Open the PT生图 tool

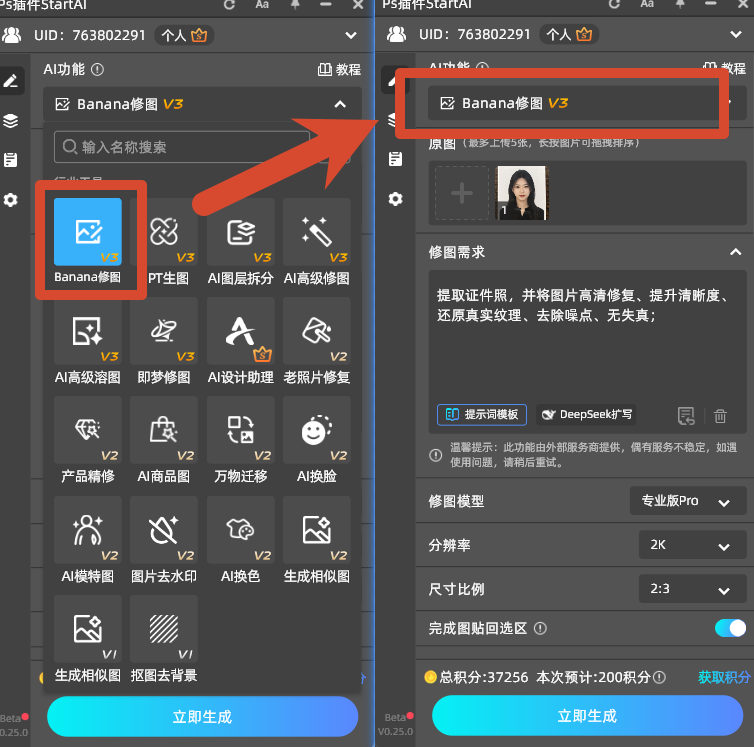point(164,232)
